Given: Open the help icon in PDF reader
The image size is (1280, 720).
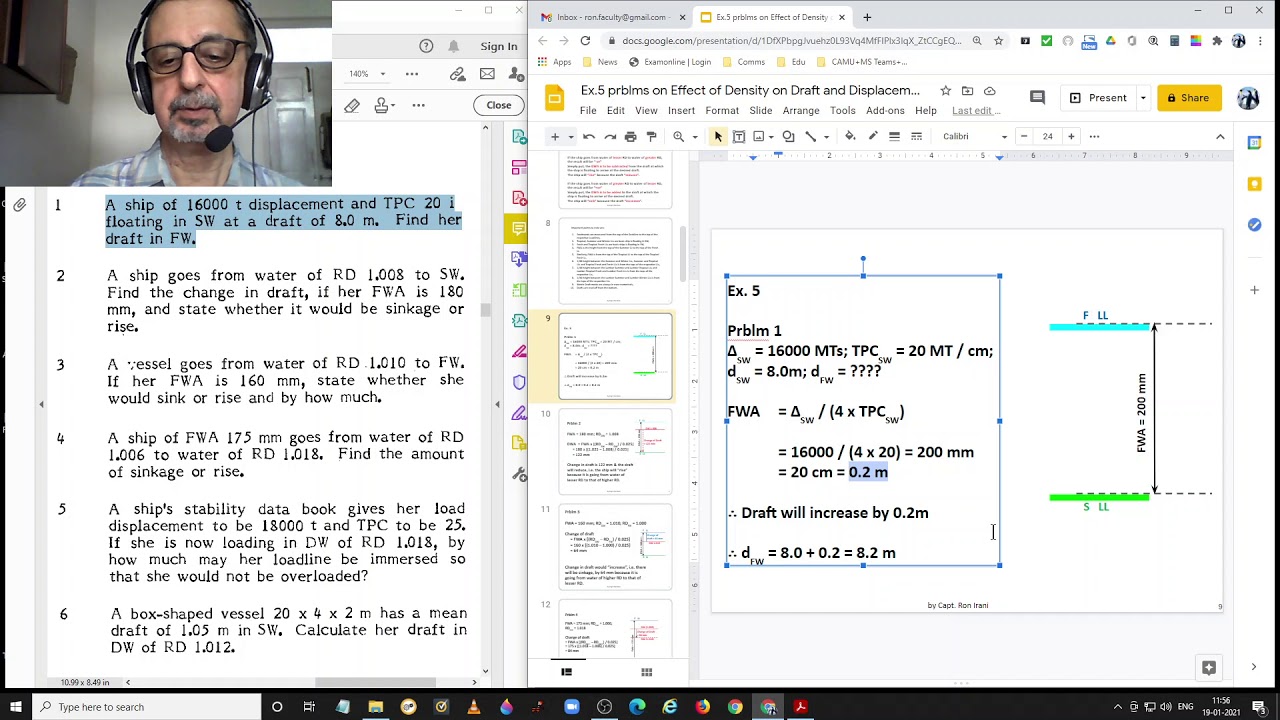Looking at the screenshot, I should pos(427,46).
